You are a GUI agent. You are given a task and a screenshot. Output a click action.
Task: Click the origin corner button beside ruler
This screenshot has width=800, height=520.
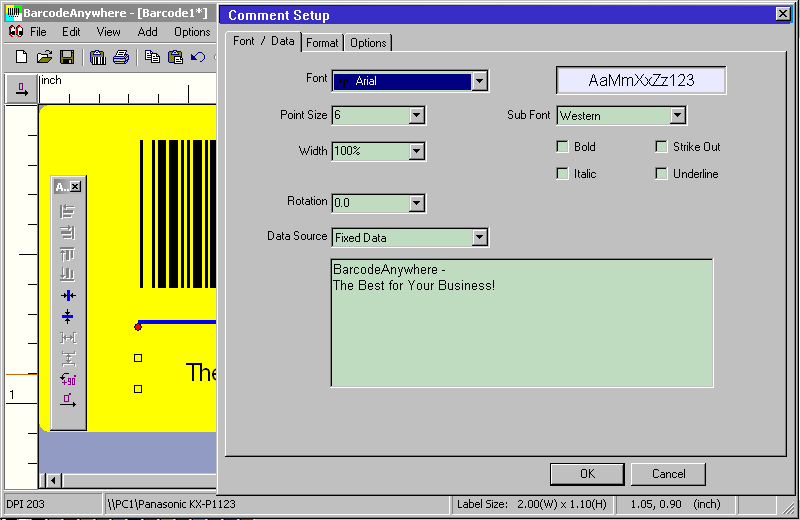(21, 89)
